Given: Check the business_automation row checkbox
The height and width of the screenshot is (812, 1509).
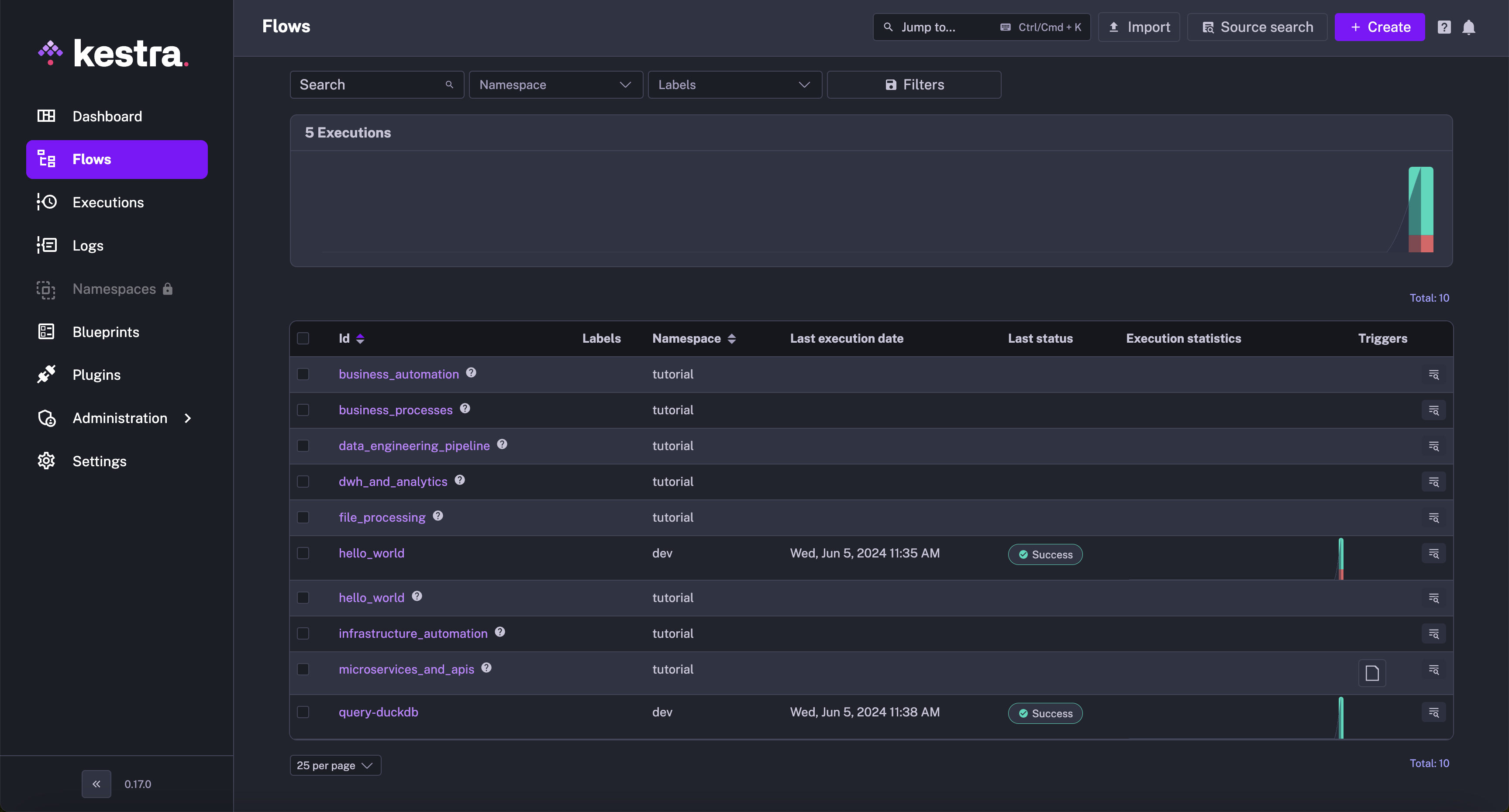Looking at the screenshot, I should pos(303,375).
